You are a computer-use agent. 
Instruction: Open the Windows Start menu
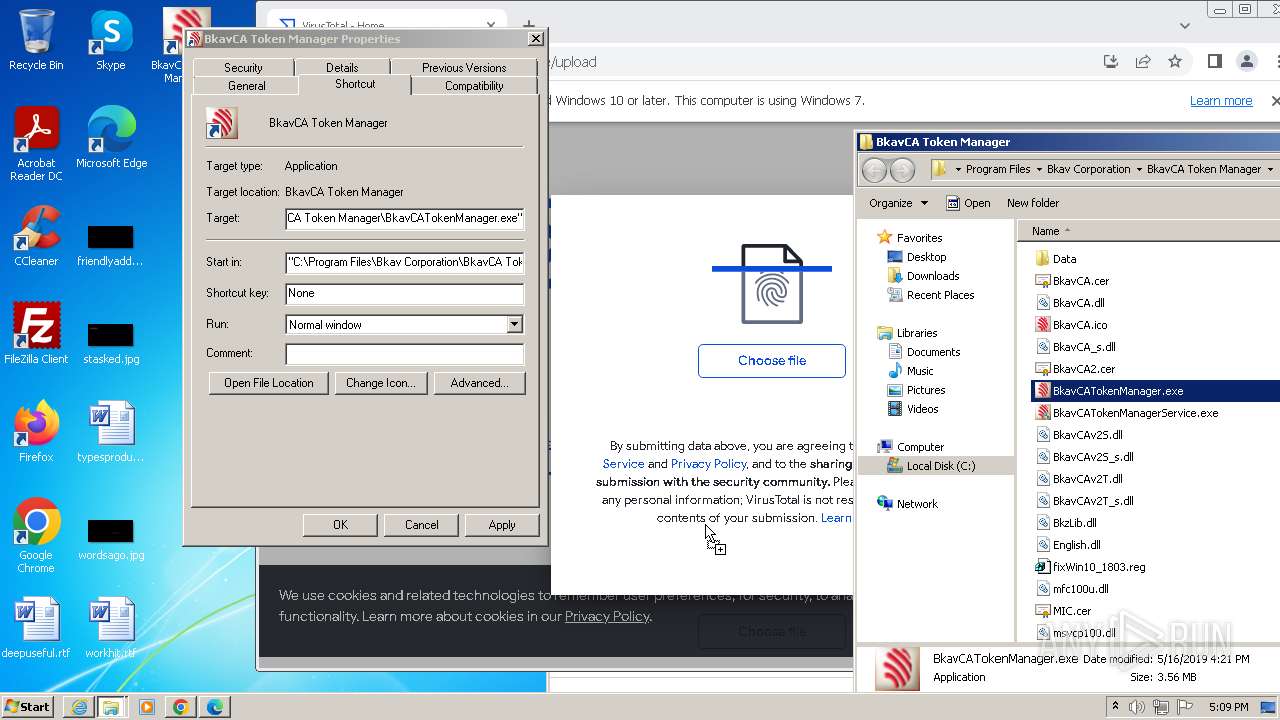[28, 707]
